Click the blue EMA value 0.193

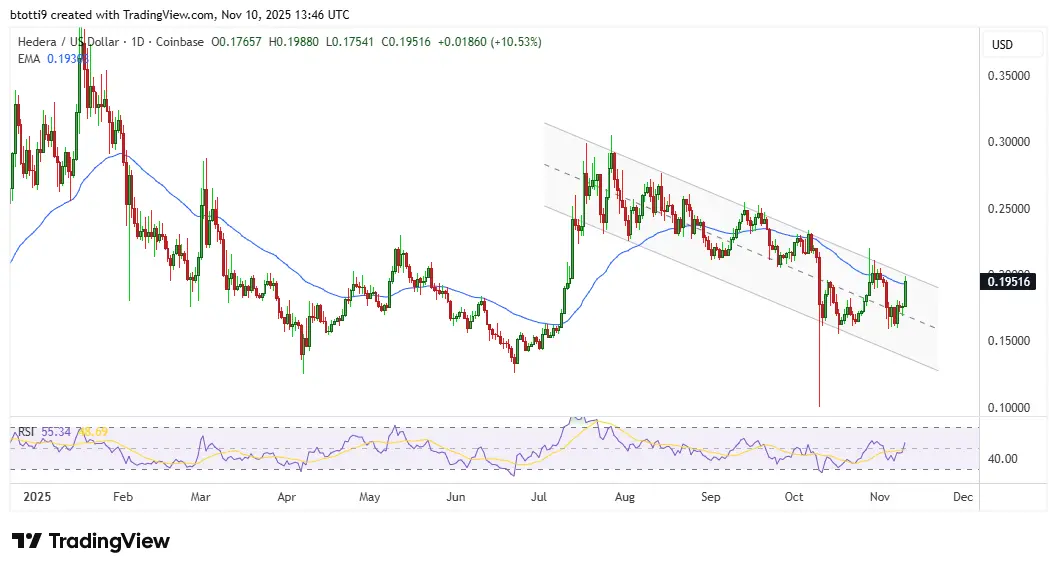coord(67,59)
